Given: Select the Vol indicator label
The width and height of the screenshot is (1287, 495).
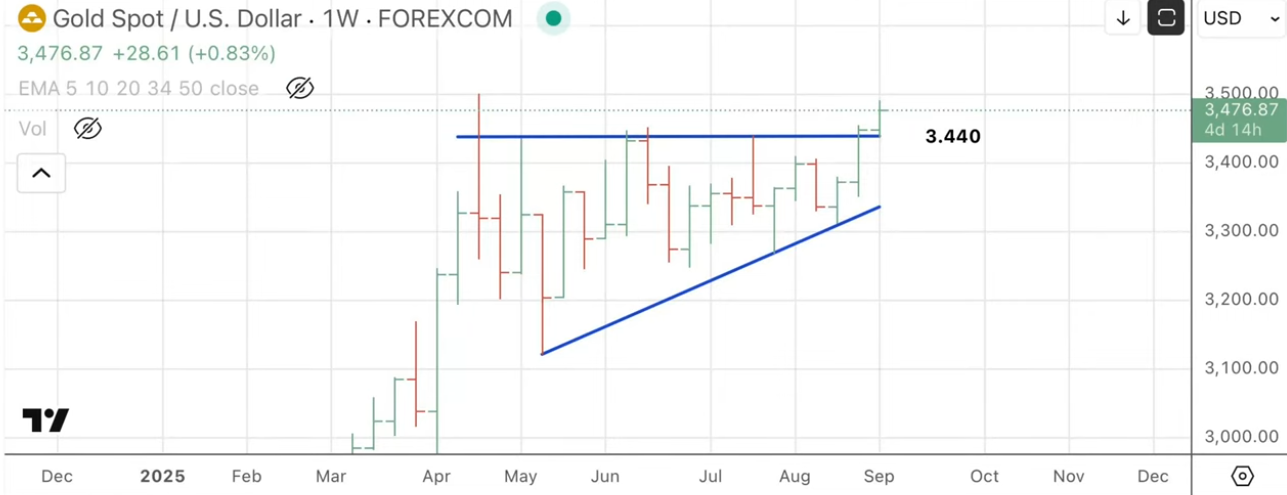Looking at the screenshot, I should pyautogui.click(x=33, y=128).
